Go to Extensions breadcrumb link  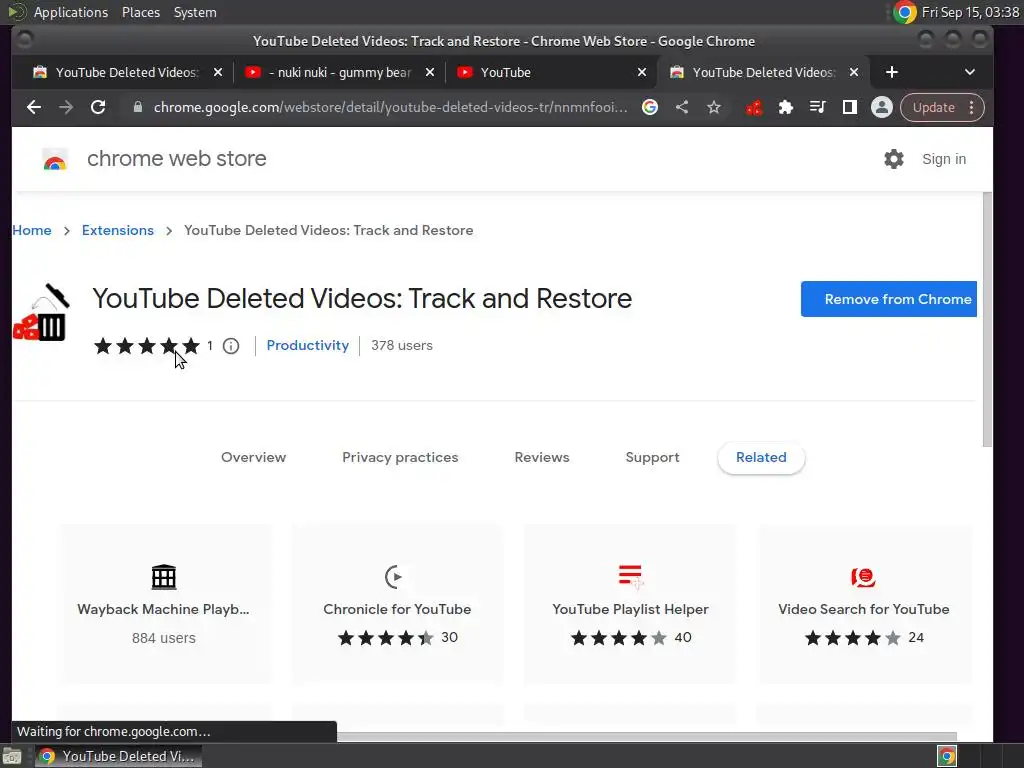(118, 230)
